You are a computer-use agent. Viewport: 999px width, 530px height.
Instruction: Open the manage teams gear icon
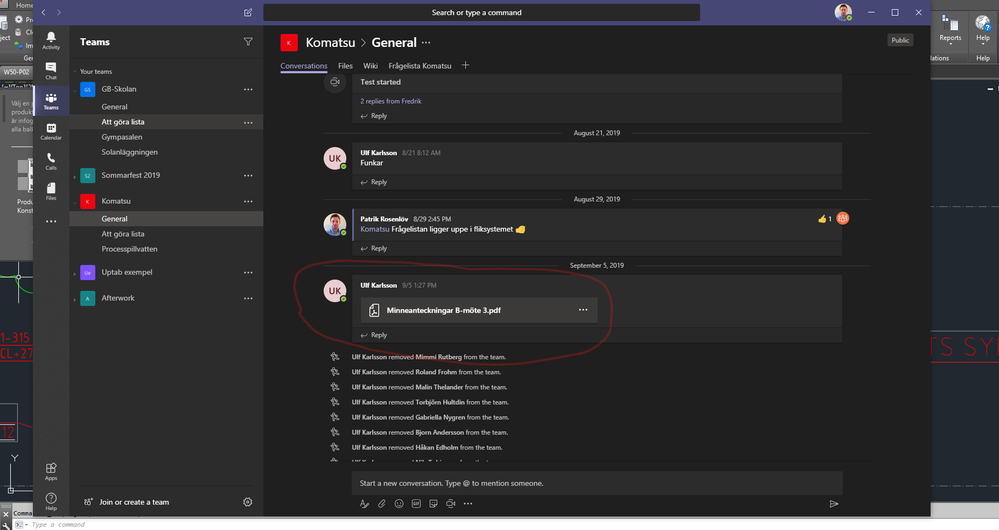[x=248, y=502]
